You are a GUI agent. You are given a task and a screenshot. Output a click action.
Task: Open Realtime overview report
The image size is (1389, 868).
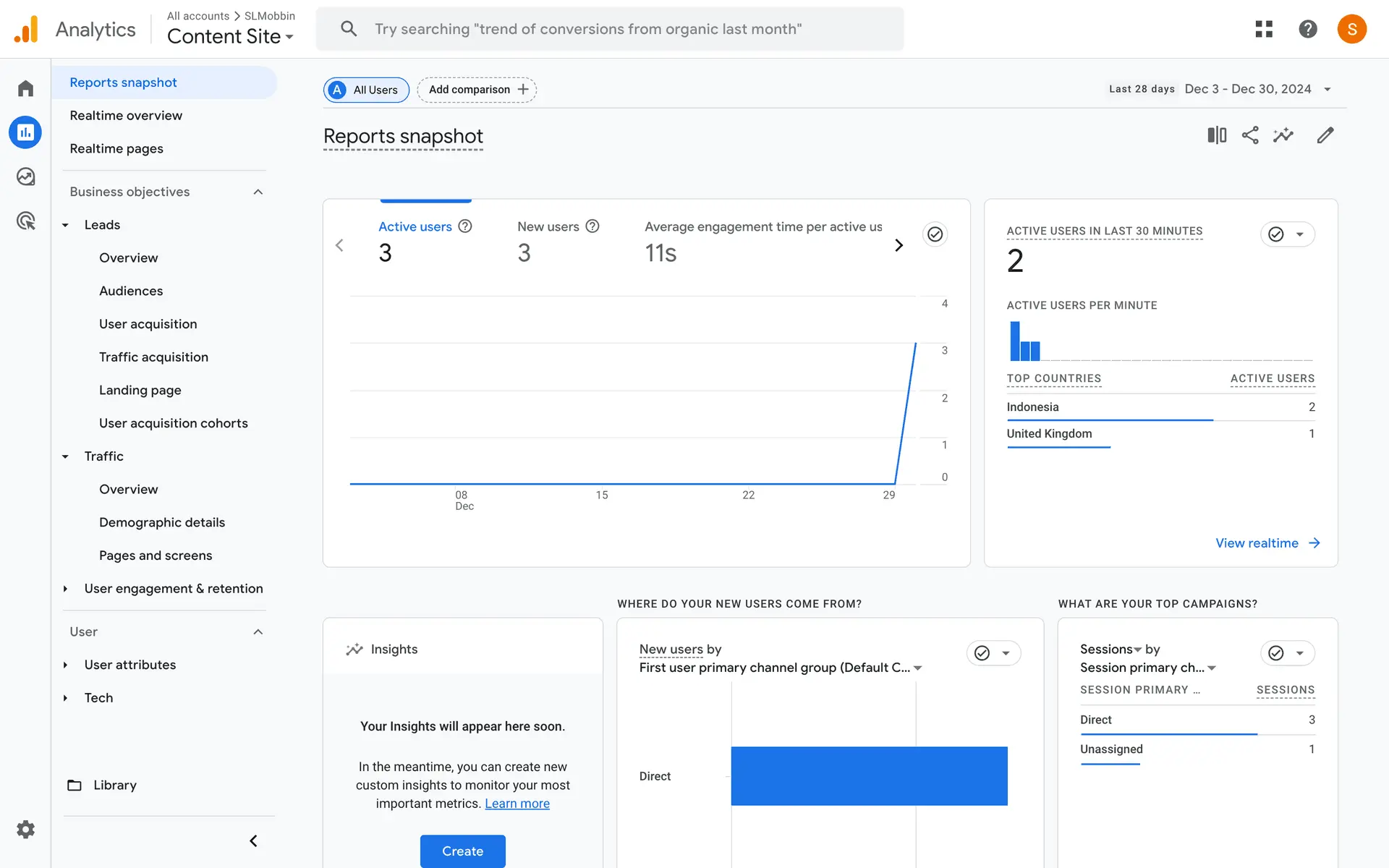[126, 116]
